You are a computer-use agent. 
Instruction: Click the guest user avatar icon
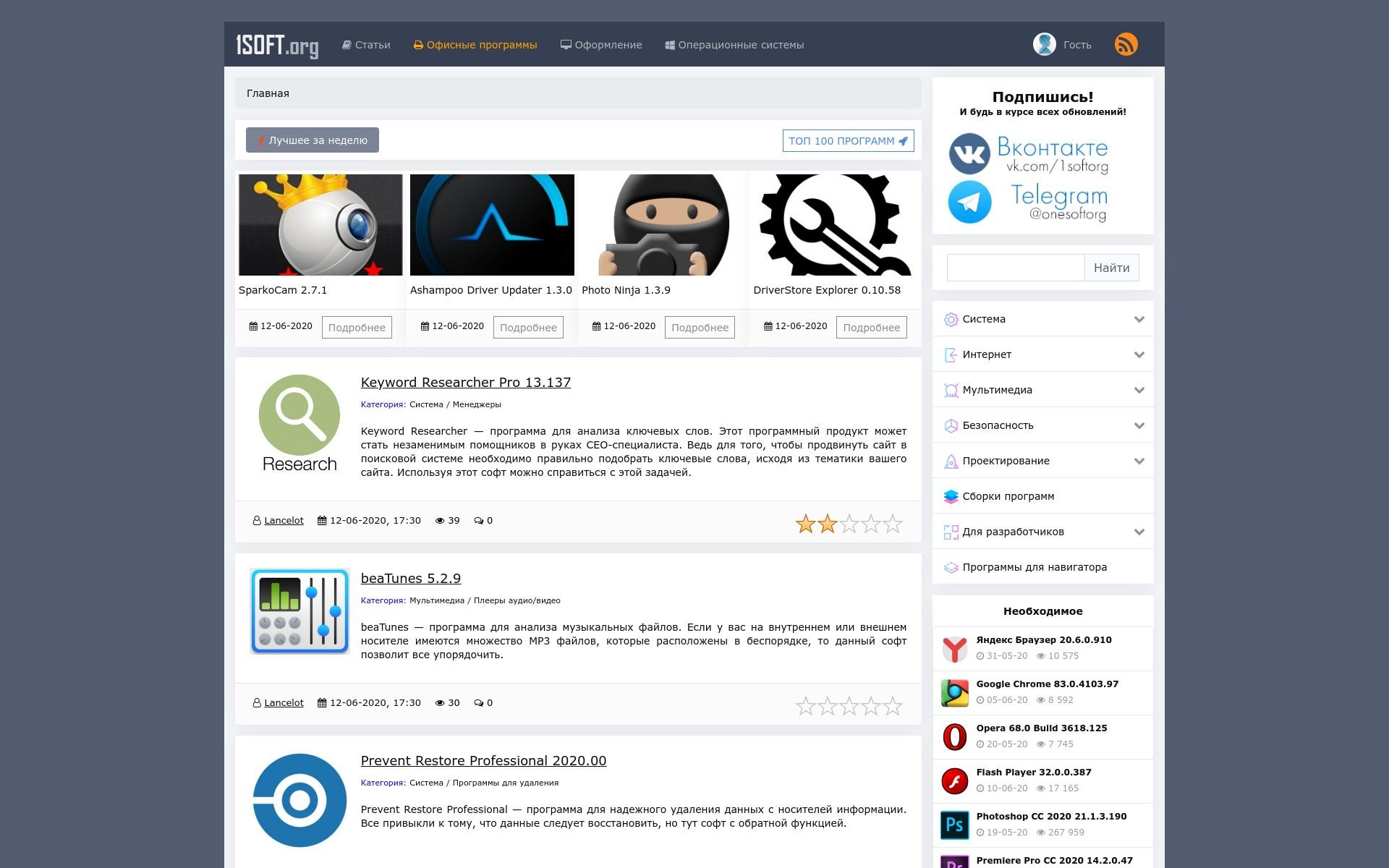[x=1044, y=44]
